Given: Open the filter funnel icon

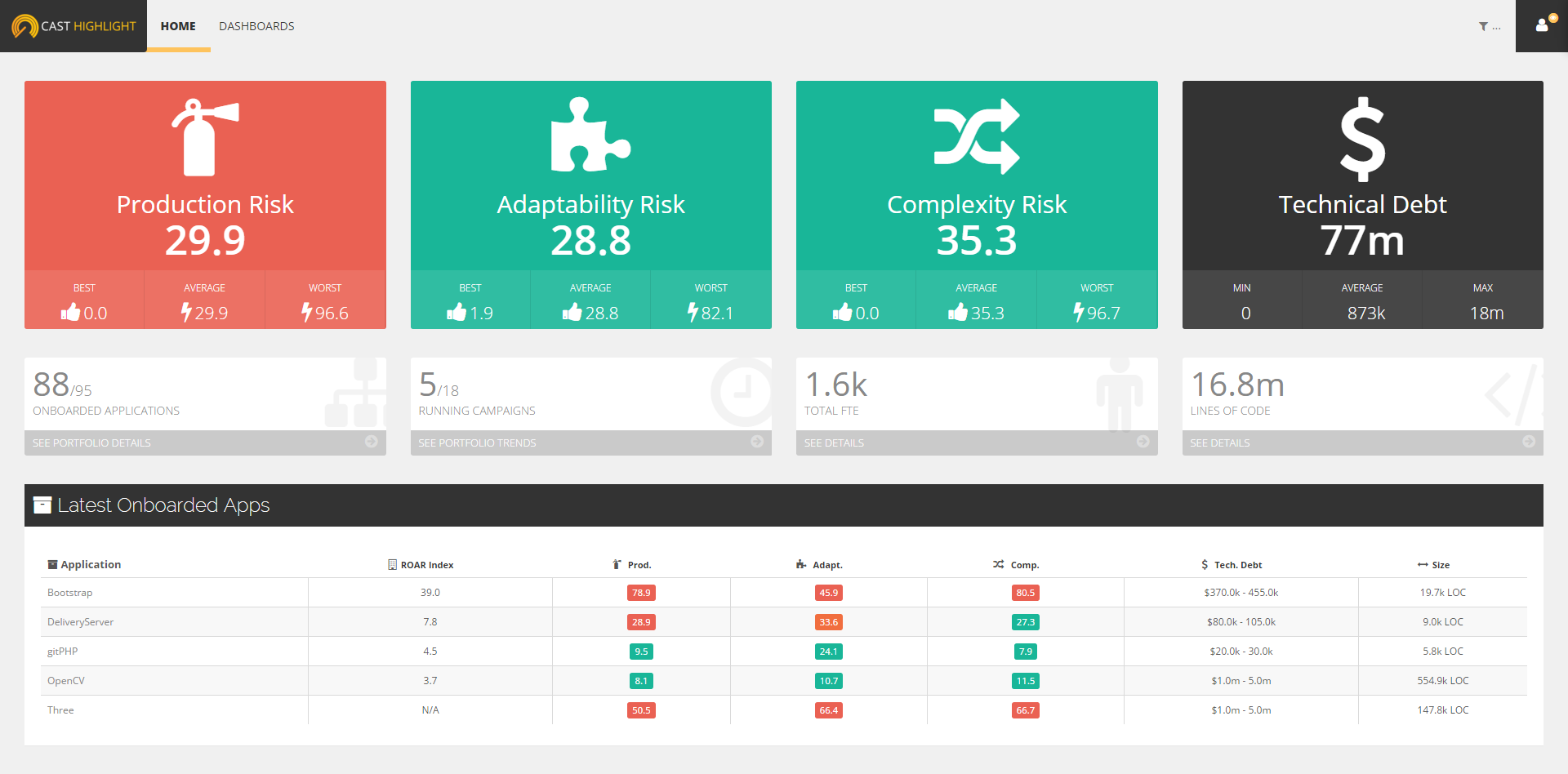Looking at the screenshot, I should coord(1483,27).
